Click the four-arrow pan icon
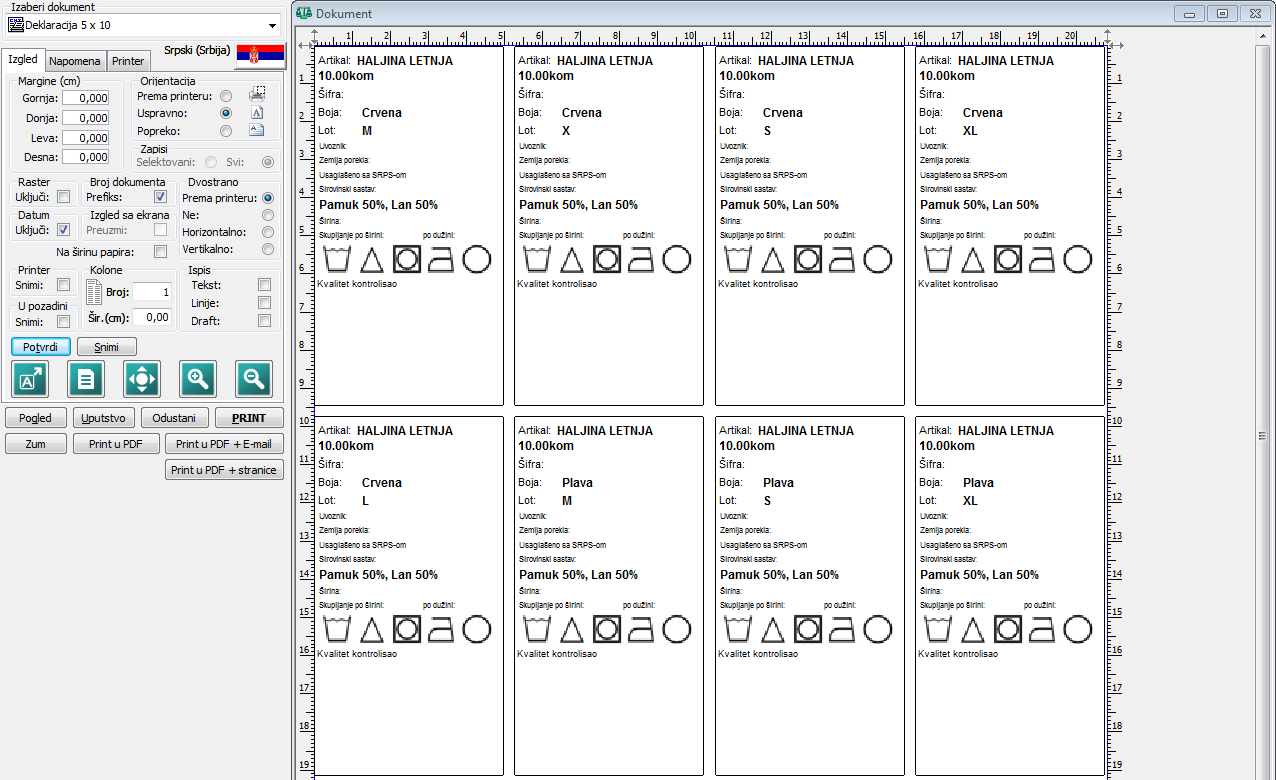Image resolution: width=1276 pixels, height=780 pixels. click(x=142, y=379)
